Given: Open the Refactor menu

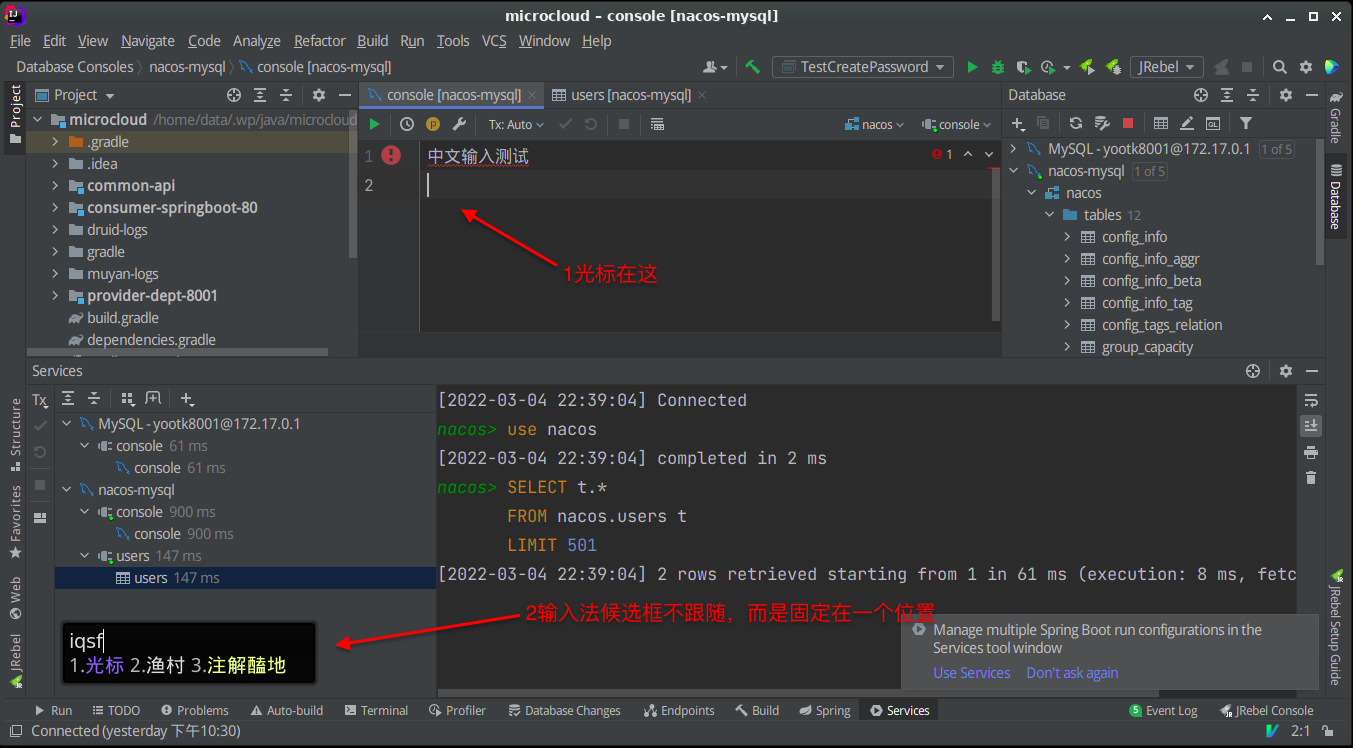Looking at the screenshot, I should pyautogui.click(x=320, y=41).
